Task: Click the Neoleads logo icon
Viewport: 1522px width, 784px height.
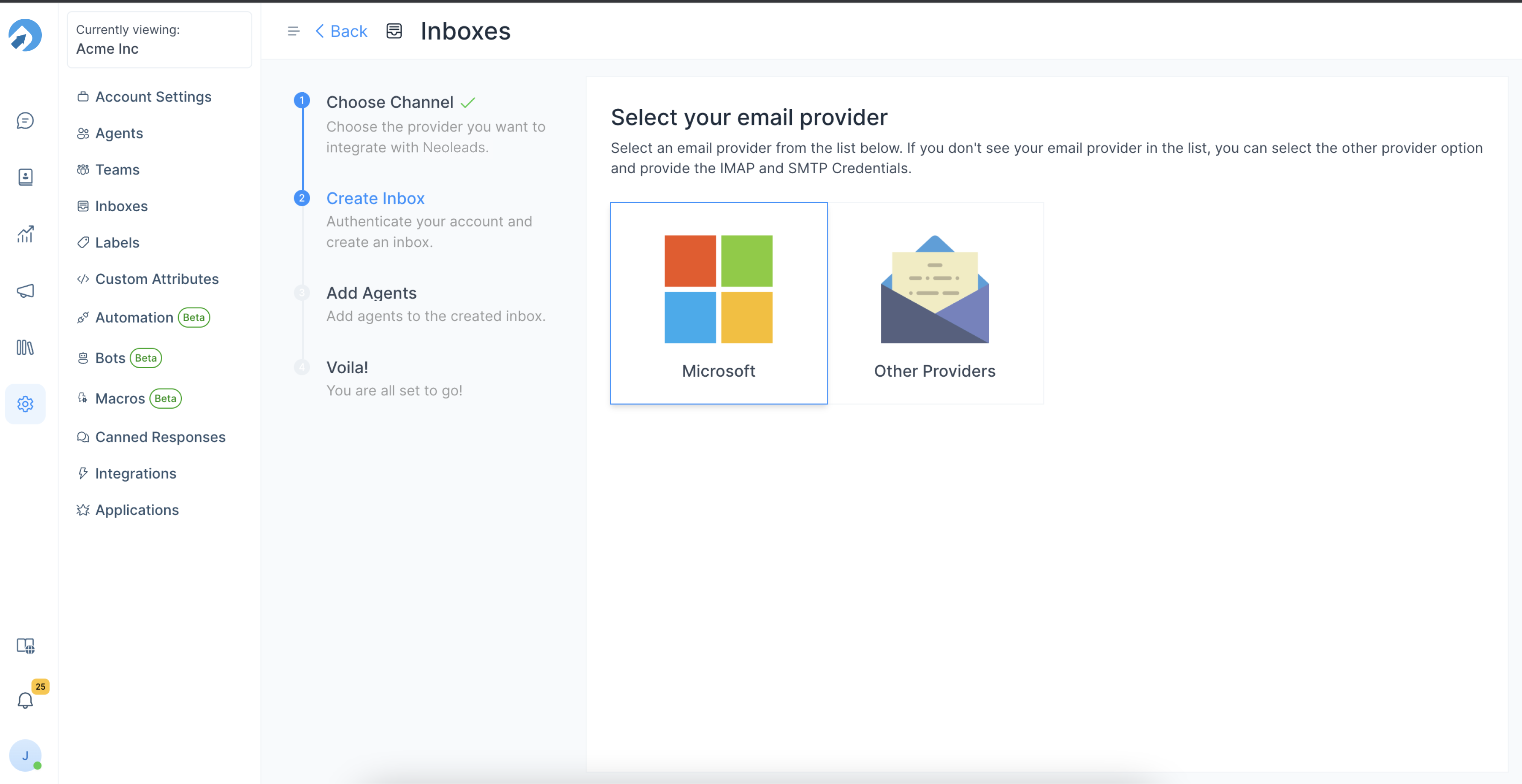Action: 25,35
